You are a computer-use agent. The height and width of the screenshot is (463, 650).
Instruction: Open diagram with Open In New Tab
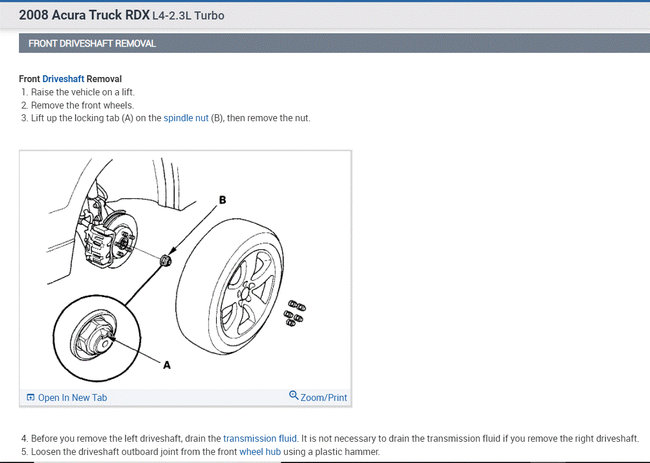point(72,398)
